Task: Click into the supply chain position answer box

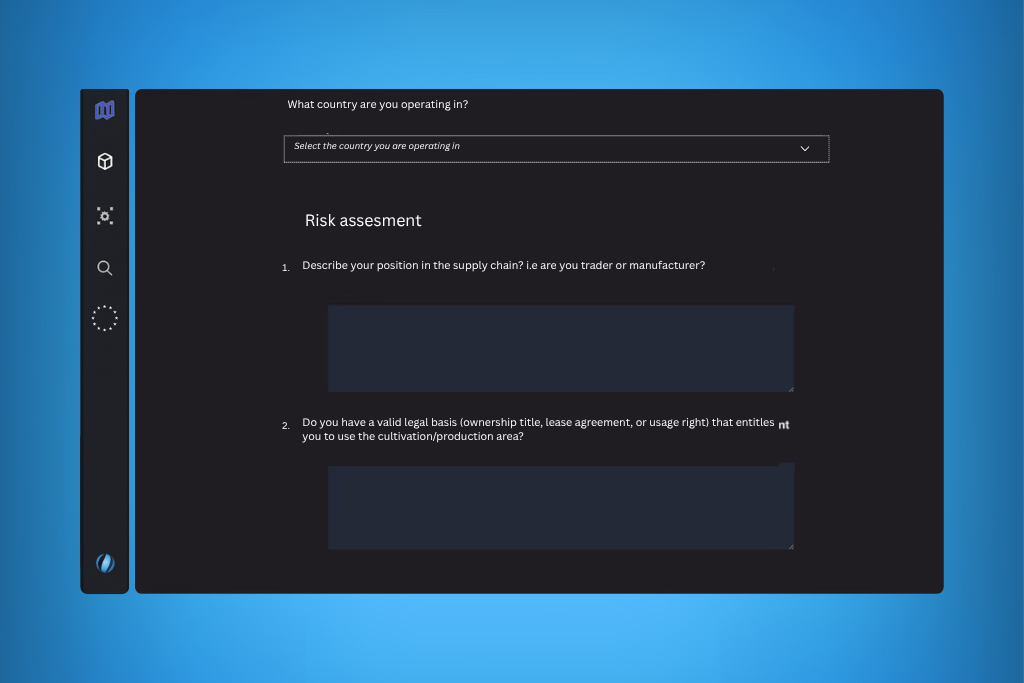Action: pyautogui.click(x=560, y=348)
